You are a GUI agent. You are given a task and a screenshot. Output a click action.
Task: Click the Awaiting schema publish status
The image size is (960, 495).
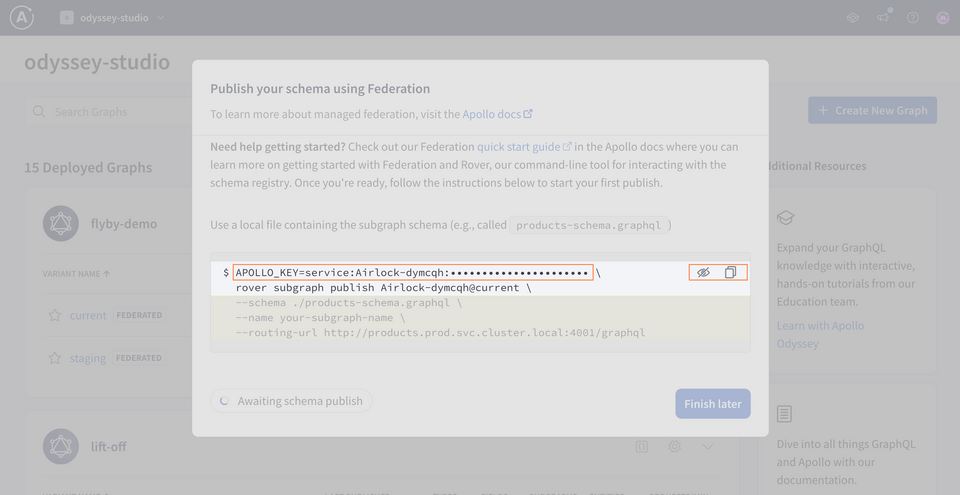coord(291,401)
